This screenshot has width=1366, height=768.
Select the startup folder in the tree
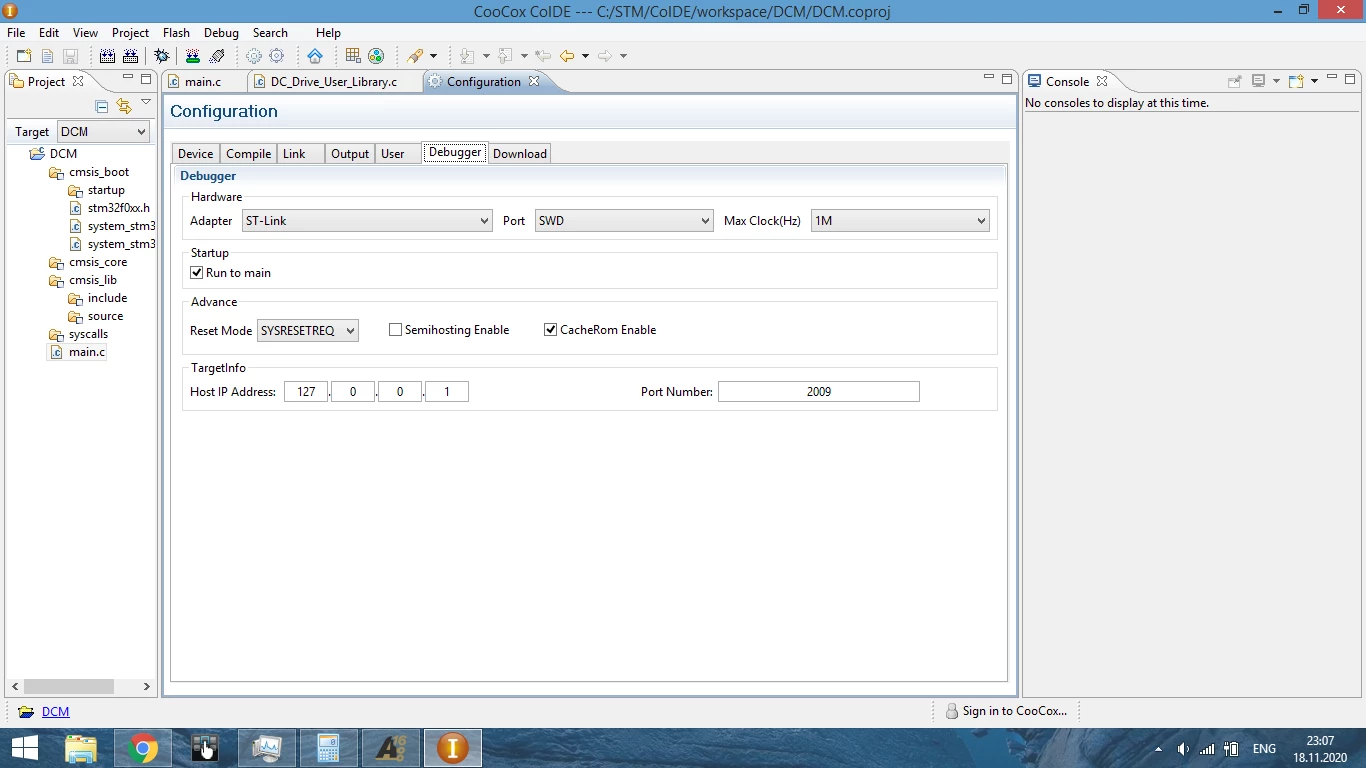point(106,190)
